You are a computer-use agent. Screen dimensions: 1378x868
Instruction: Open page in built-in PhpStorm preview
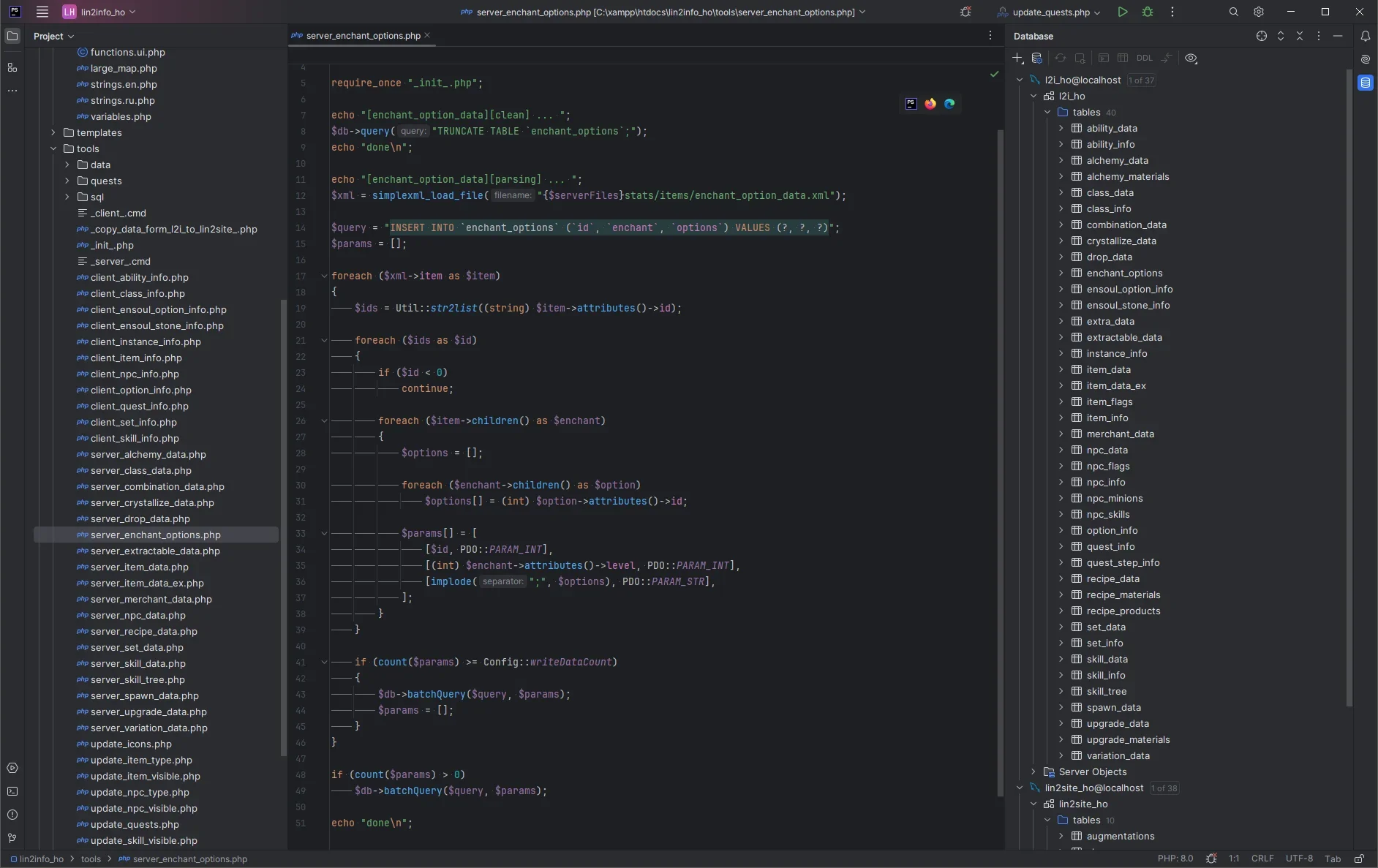(x=911, y=104)
